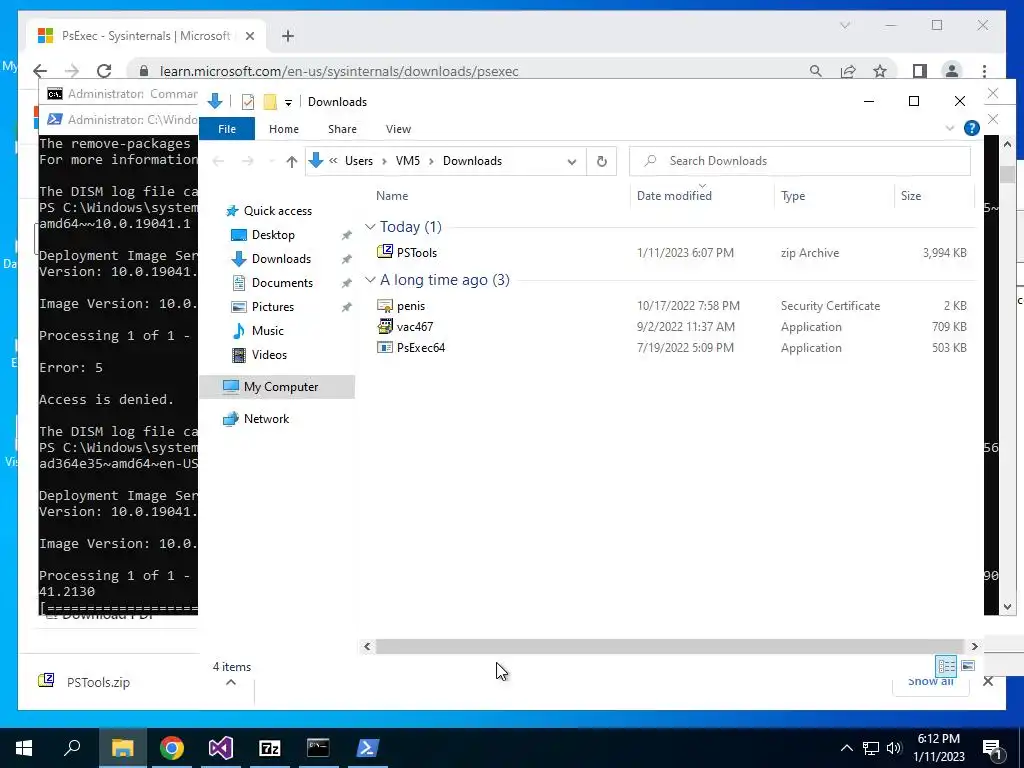
Task: Close the PsExec Sysinternals tab
Action: click(249, 36)
